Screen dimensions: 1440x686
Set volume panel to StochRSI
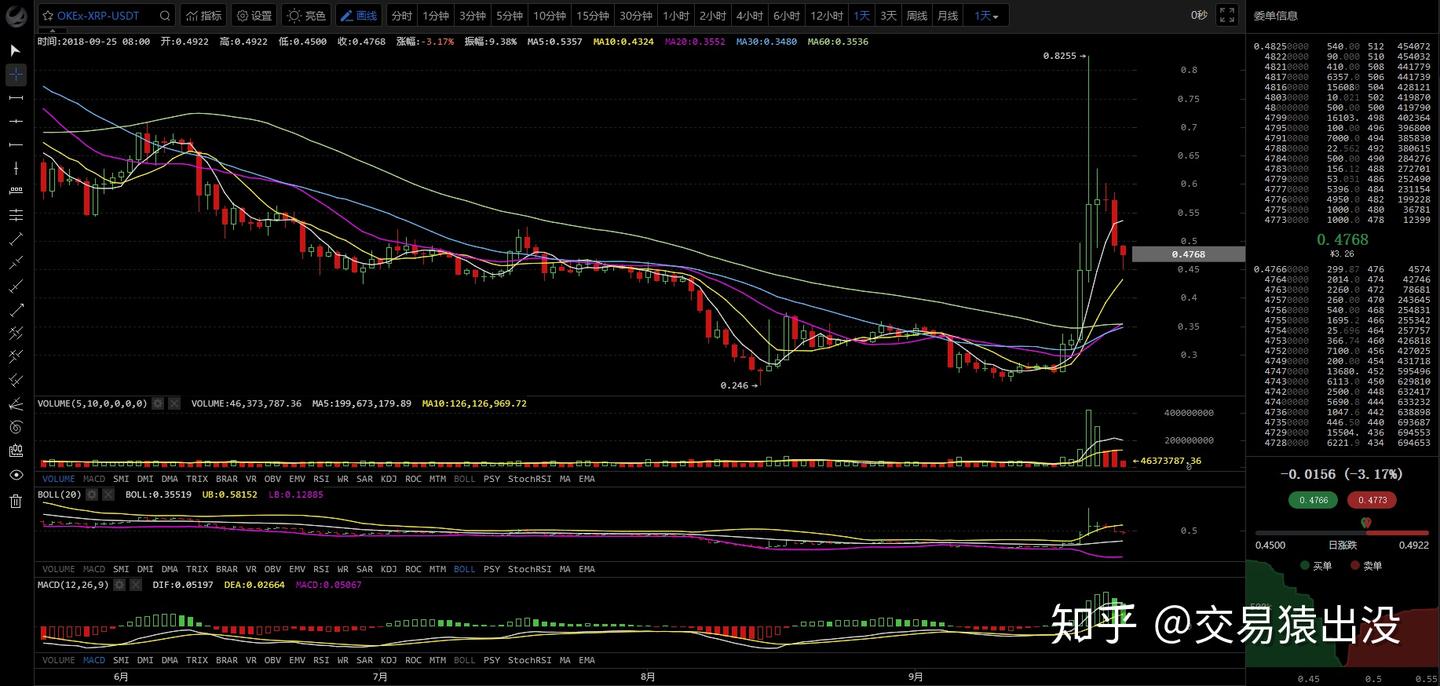[x=529, y=479]
